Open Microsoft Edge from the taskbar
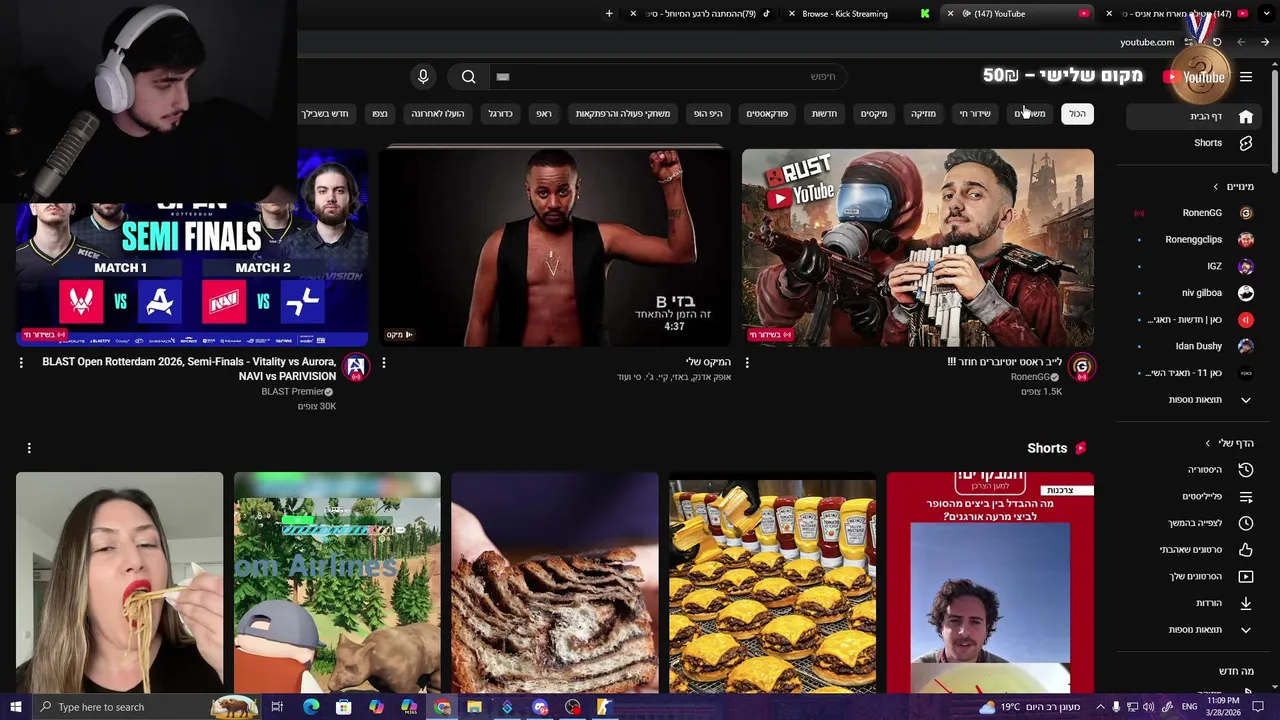 (311, 707)
